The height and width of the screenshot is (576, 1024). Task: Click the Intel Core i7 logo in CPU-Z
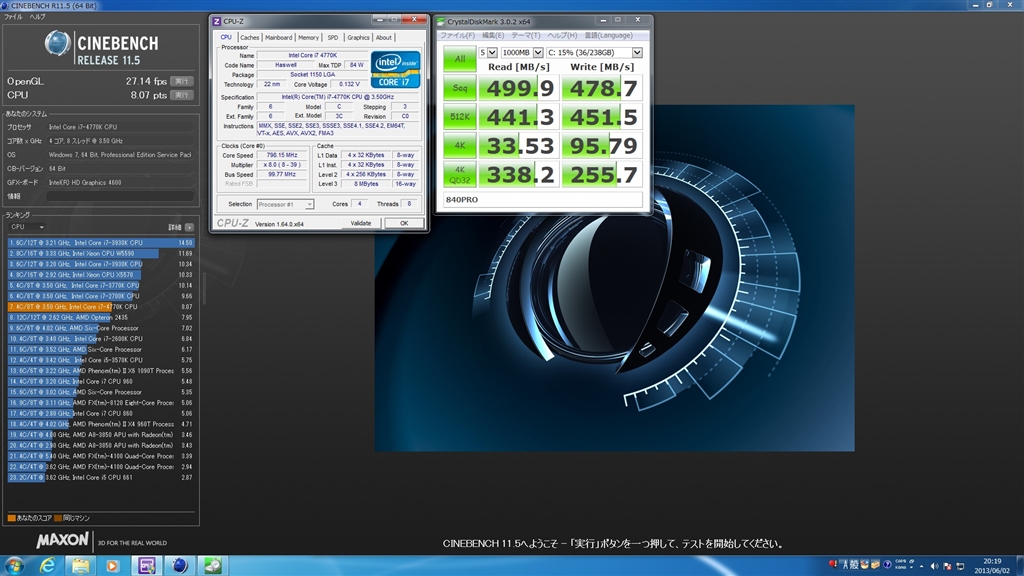click(x=396, y=68)
